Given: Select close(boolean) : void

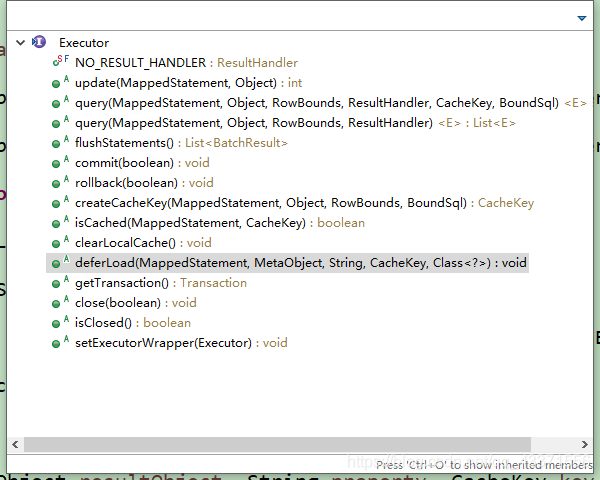Looking at the screenshot, I should (135, 303).
